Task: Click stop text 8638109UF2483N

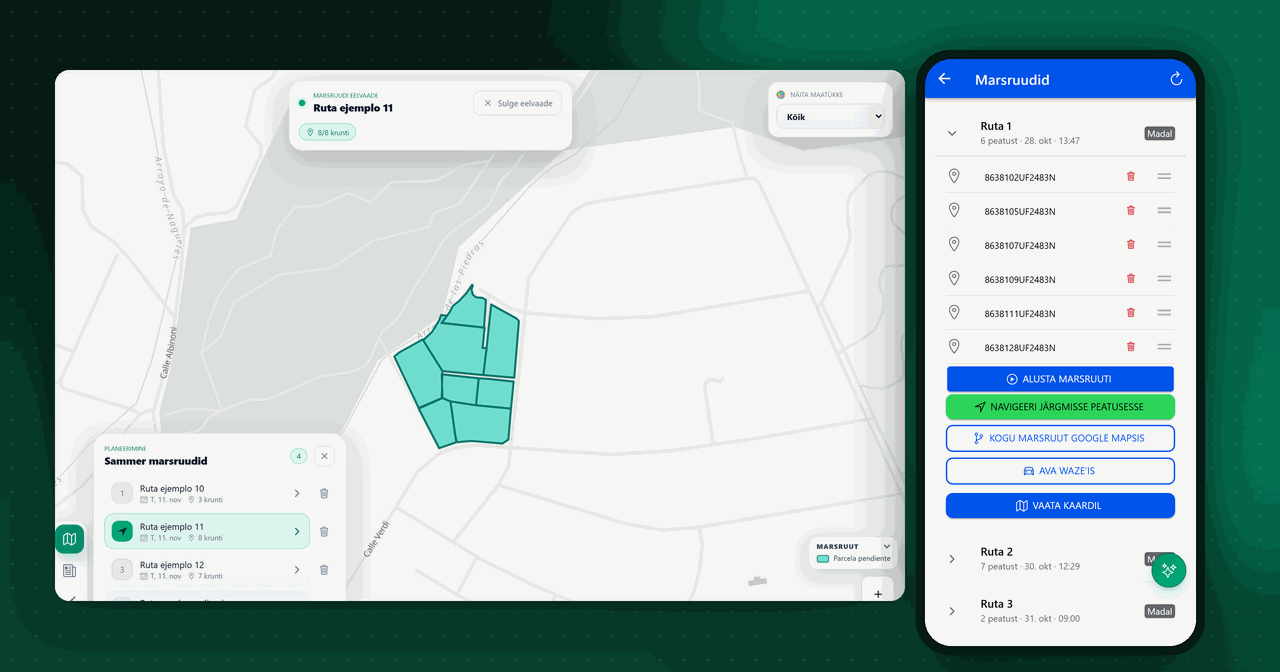Action: pyautogui.click(x=1019, y=279)
